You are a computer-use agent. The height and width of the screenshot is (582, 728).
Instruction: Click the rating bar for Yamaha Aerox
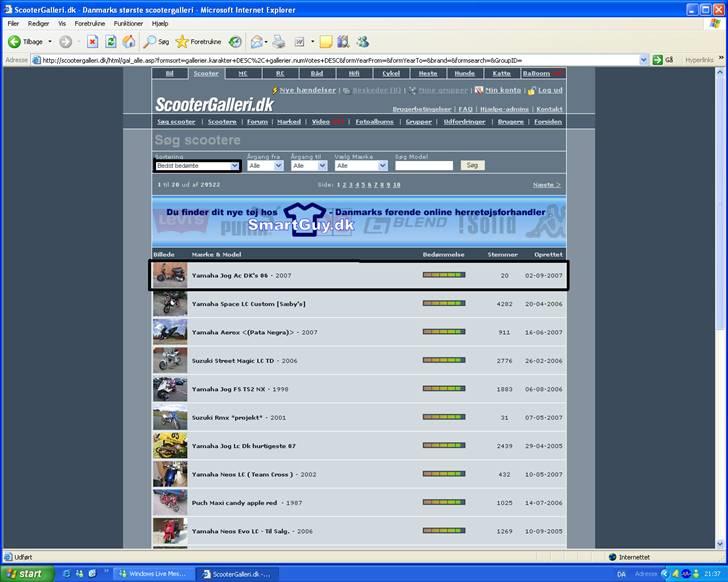[x=444, y=331]
